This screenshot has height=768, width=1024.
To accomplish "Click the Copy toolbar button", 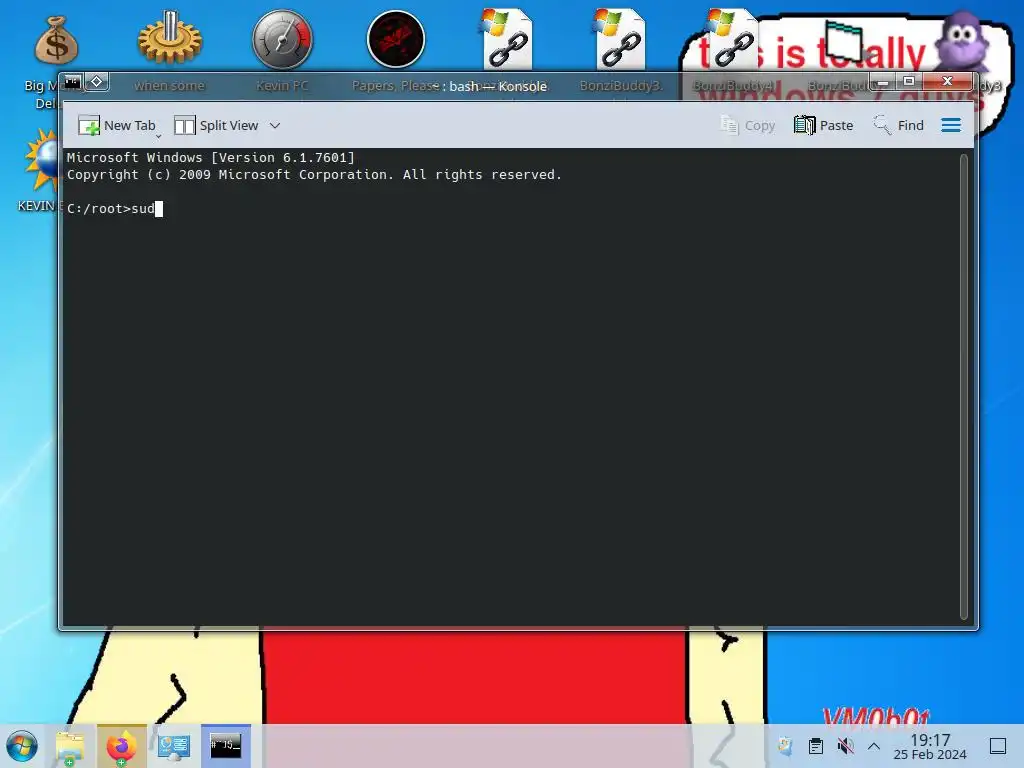I will point(747,125).
